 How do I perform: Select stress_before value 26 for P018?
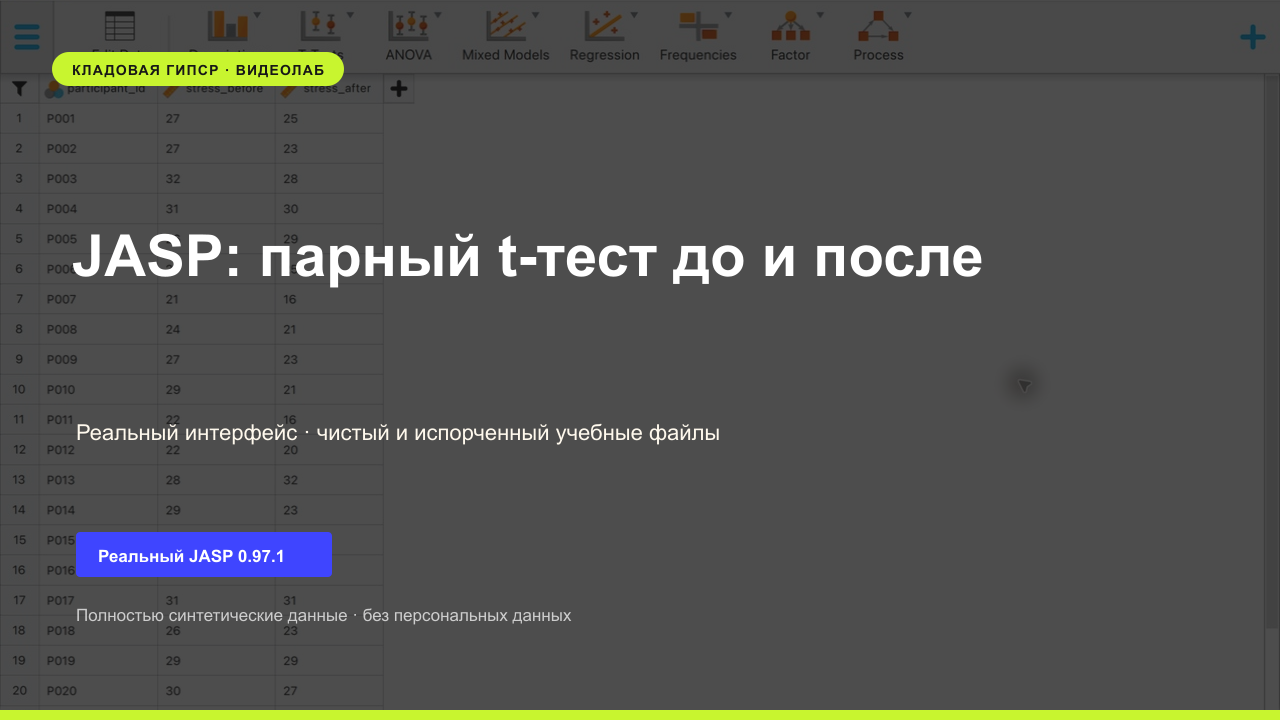point(216,630)
